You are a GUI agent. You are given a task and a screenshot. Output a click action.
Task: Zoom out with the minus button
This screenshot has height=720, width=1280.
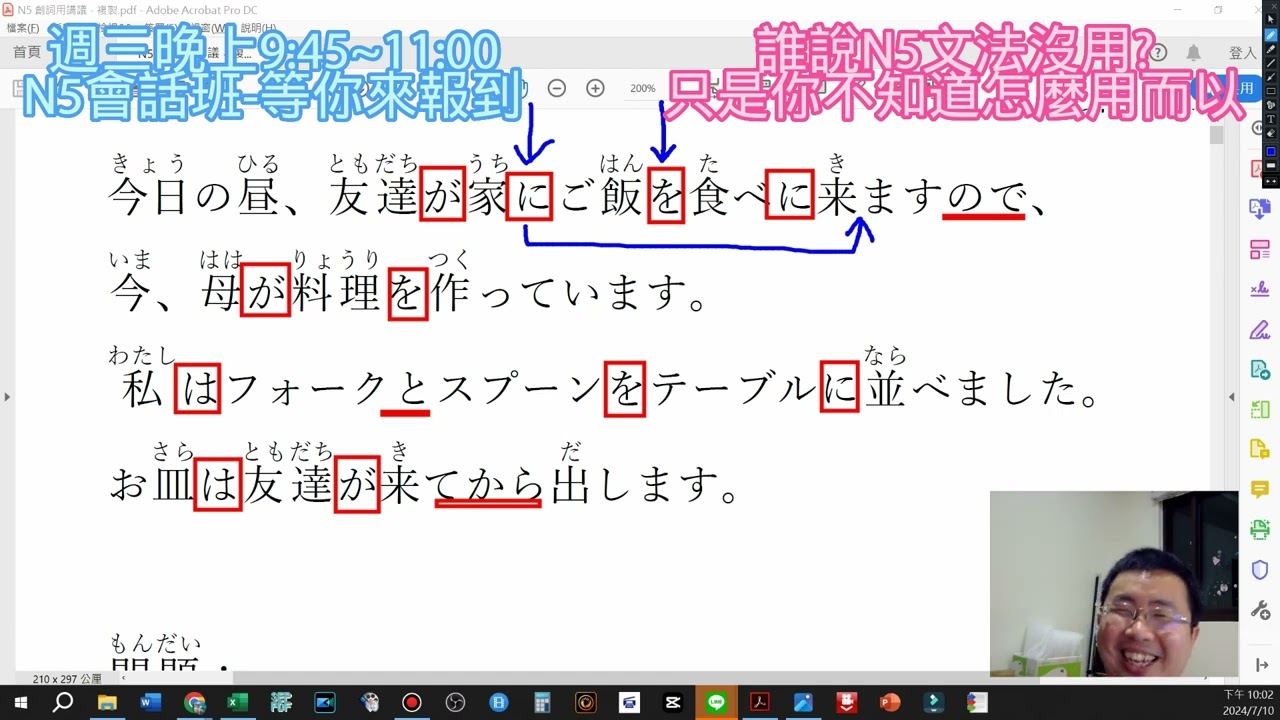click(x=557, y=88)
